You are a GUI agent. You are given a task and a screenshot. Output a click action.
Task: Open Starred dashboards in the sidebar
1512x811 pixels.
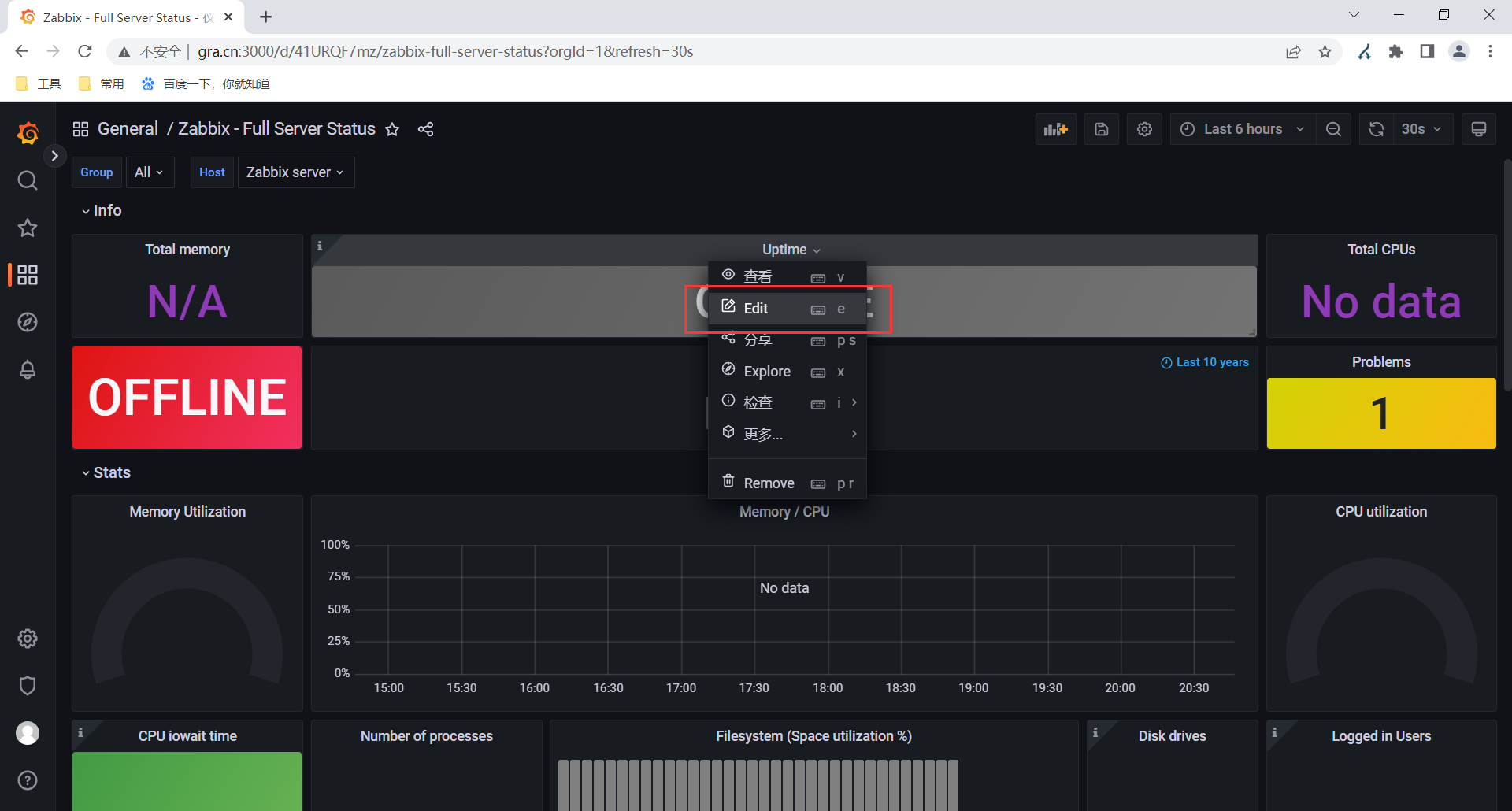[28, 228]
